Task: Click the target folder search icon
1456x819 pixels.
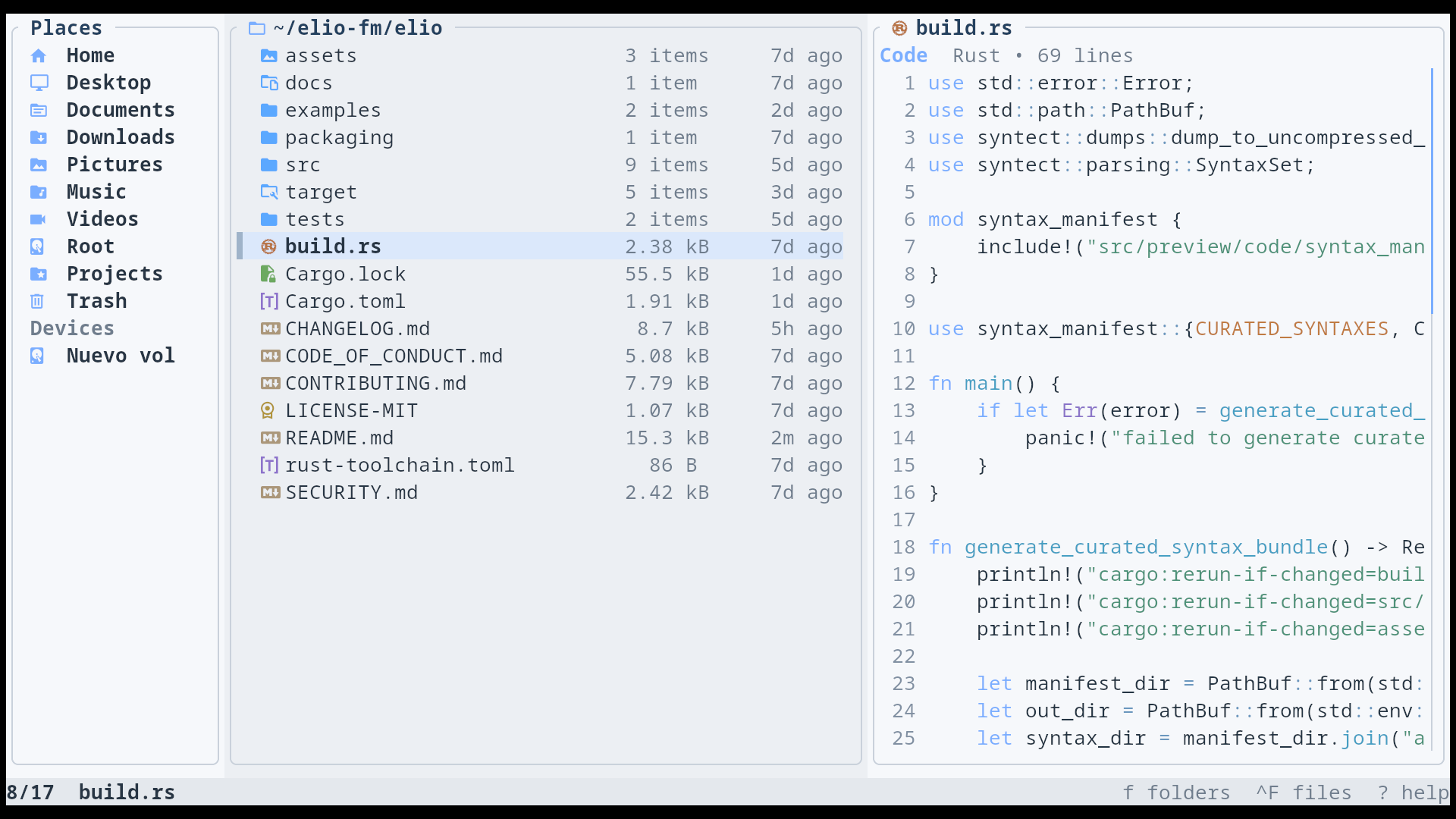Action: pos(269,193)
